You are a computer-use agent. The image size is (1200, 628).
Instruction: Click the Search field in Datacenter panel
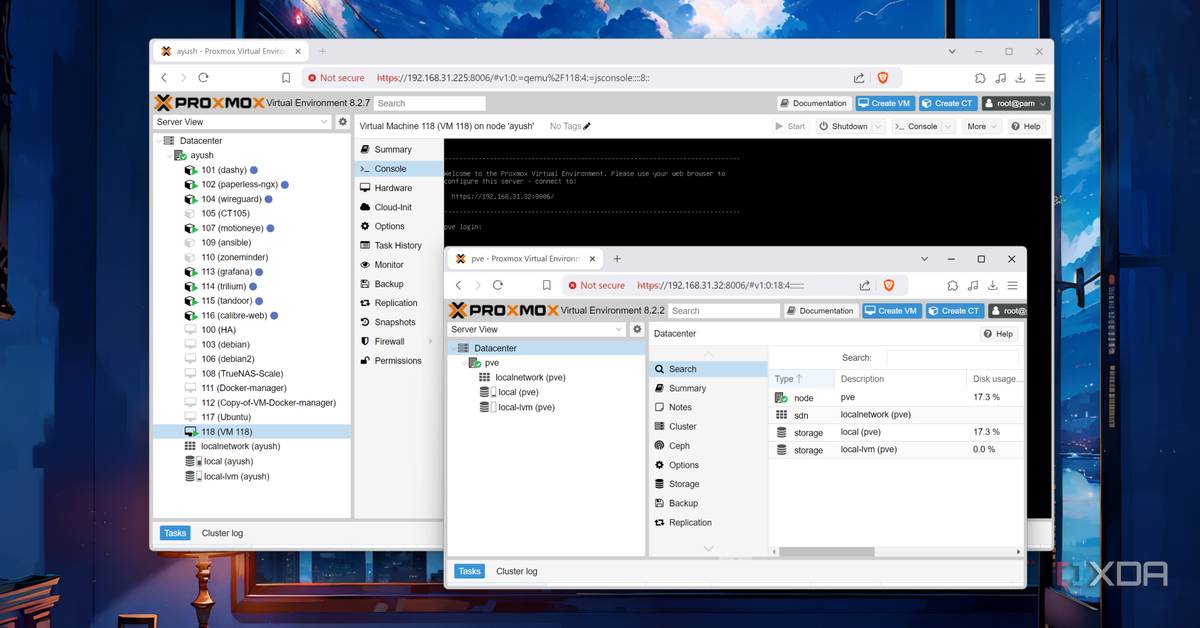[951, 357]
